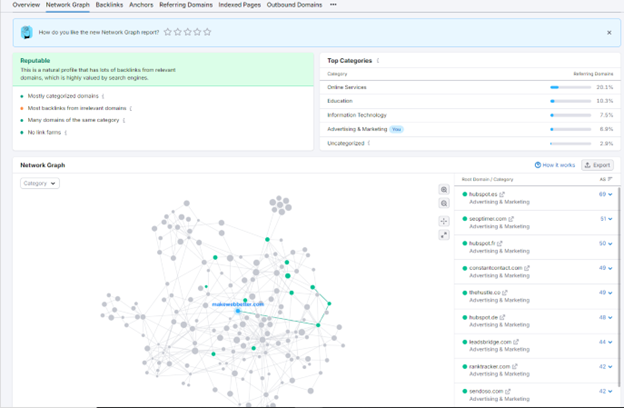Viewport: 624px width, 408px height.
Task: Show more tabs via ellipsis
Action: [x=333, y=5]
